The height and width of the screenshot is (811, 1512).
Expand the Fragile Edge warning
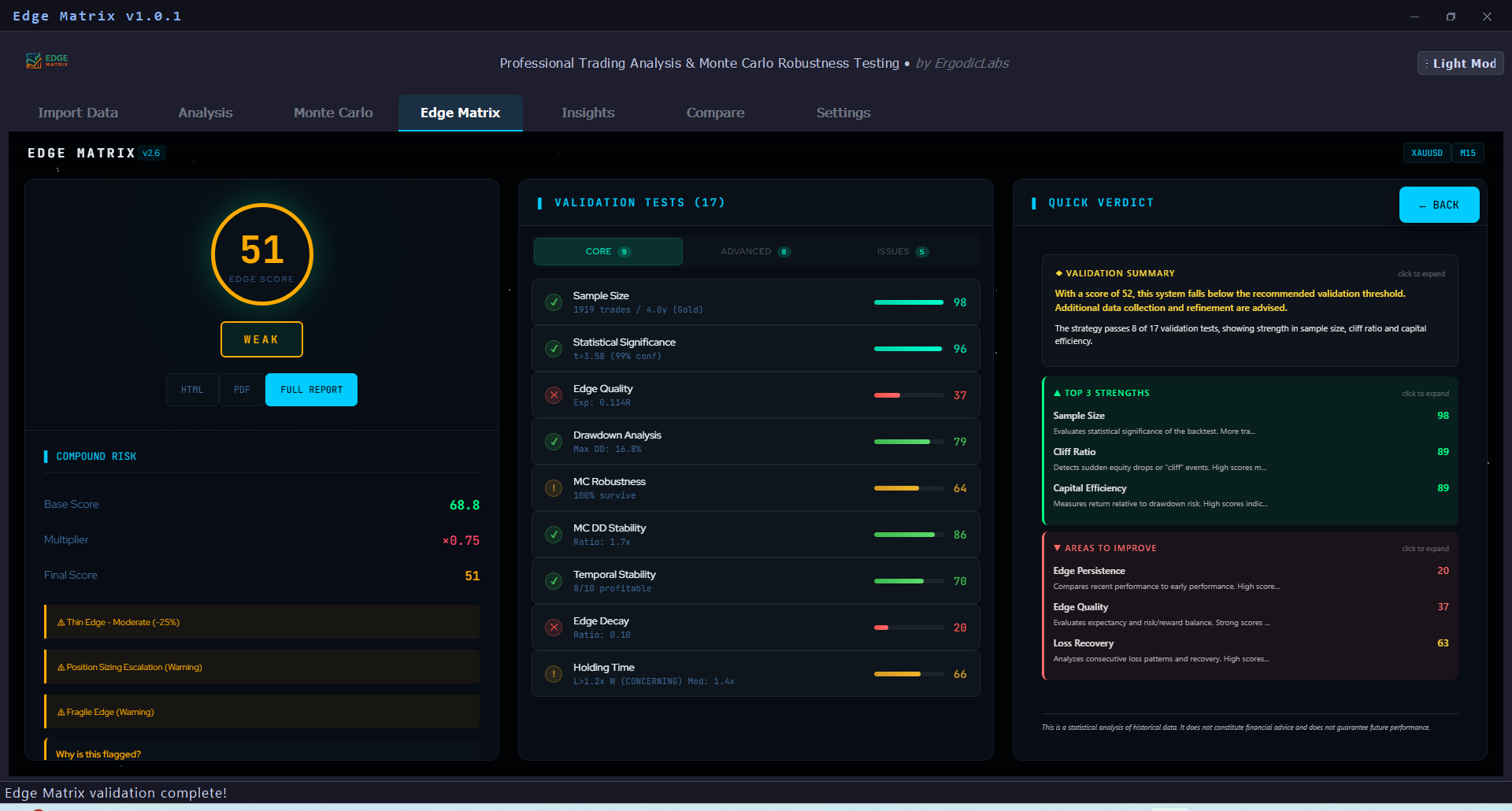[261, 712]
